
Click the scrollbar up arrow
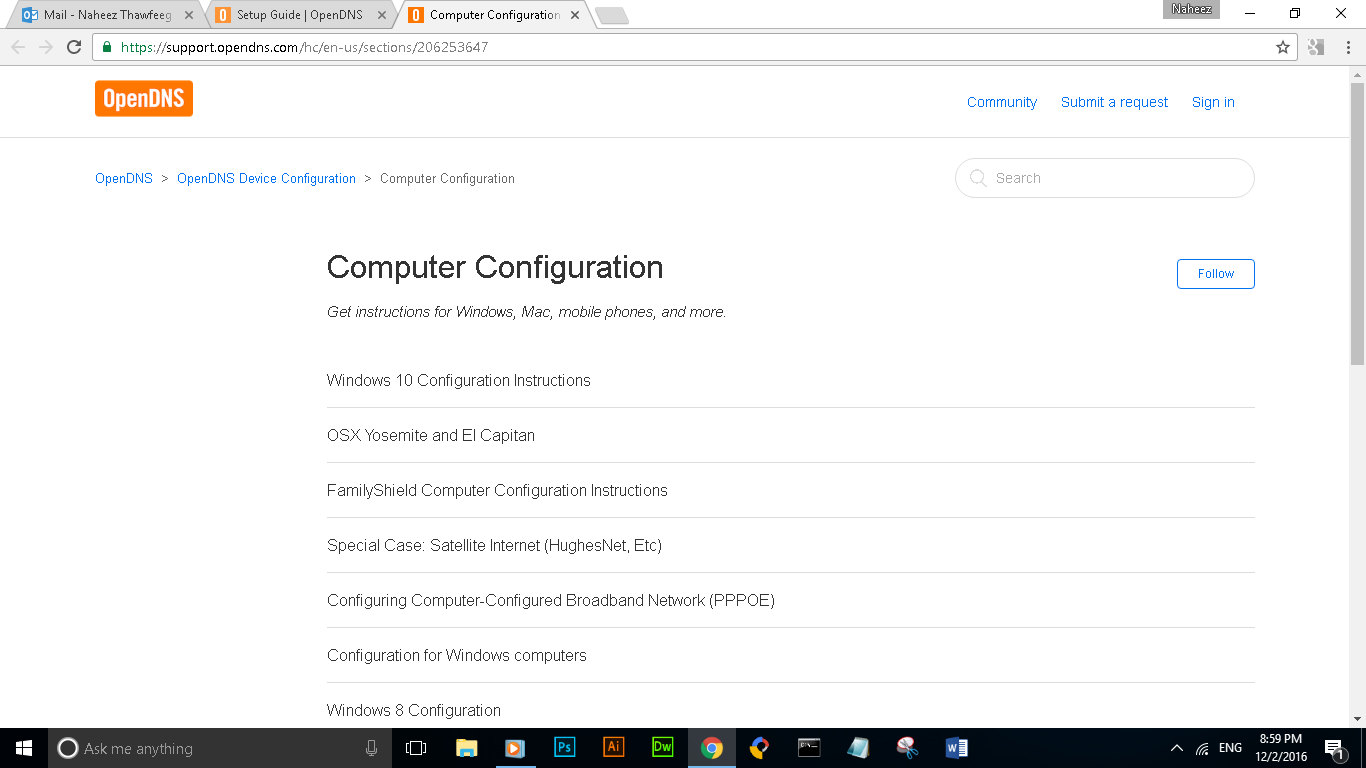tap(1357, 74)
